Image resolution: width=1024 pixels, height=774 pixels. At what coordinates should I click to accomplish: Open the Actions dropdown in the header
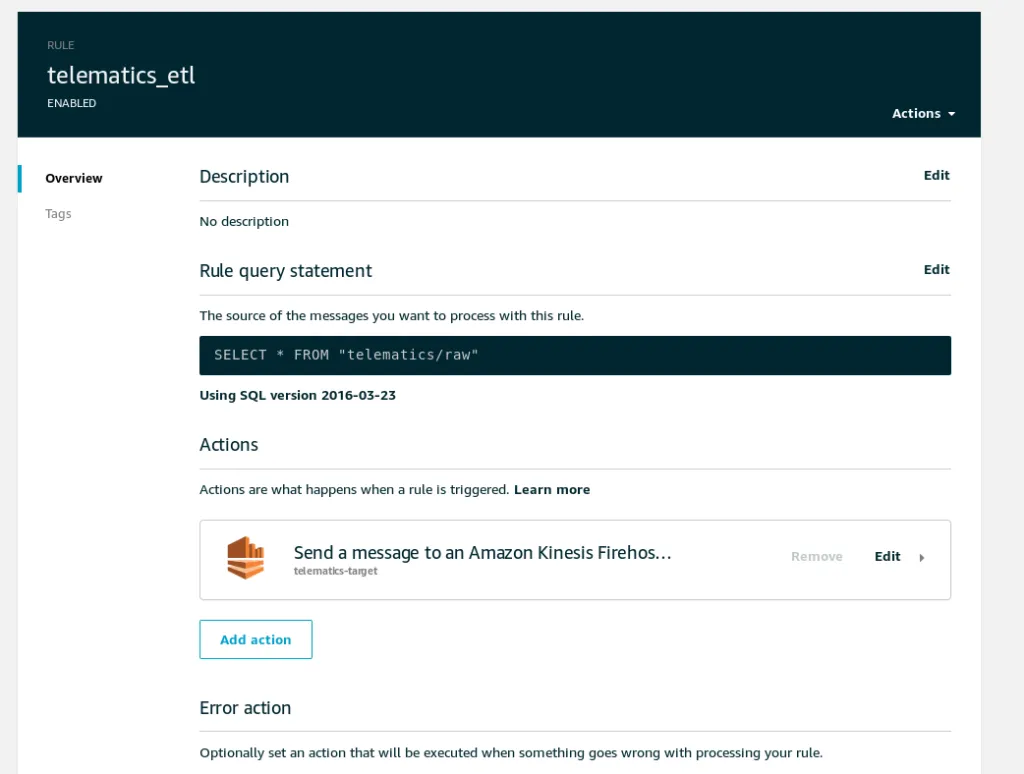[x=923, y=114]
